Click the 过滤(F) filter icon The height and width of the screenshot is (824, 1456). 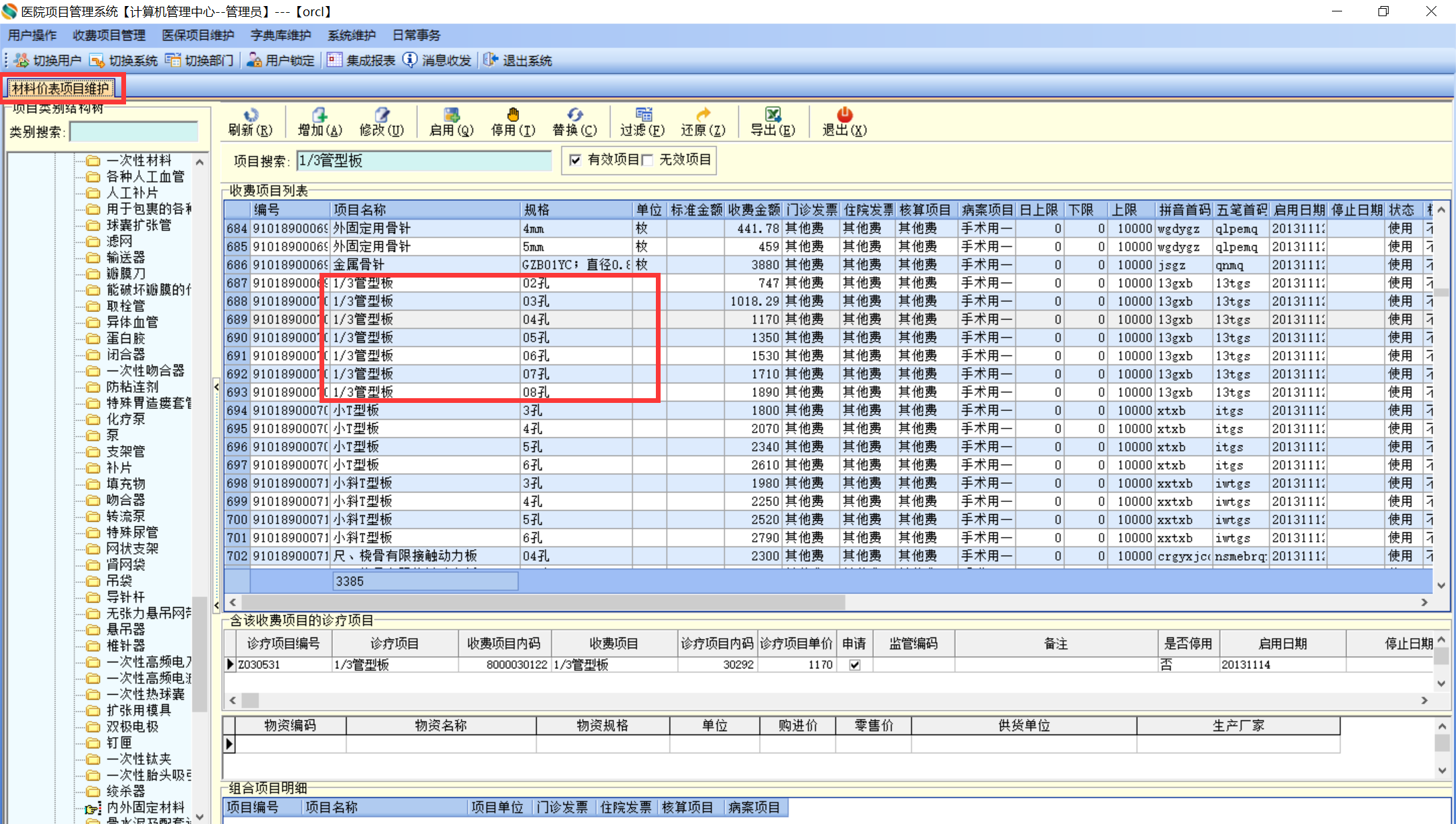[642, 115]
